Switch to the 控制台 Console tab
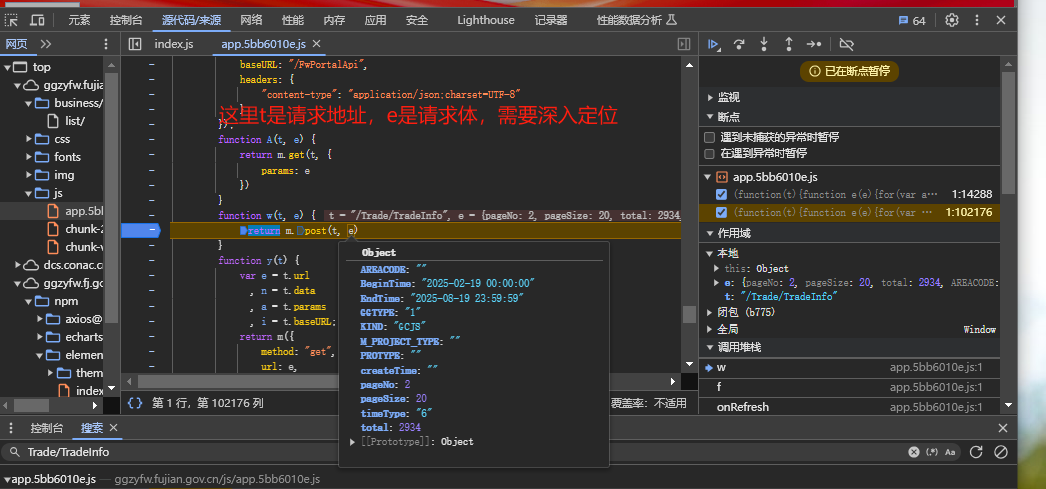The image size is (1046, 489). click(125, 20)
